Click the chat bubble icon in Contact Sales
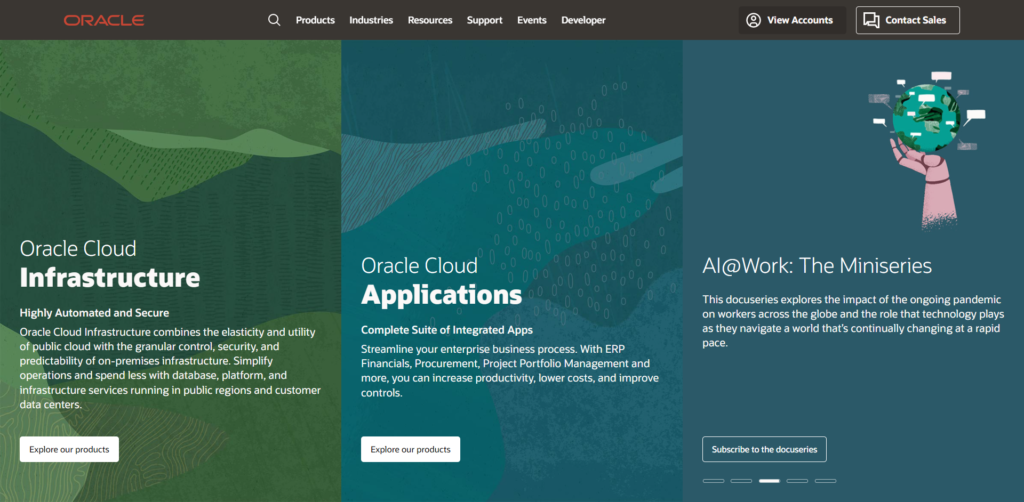The height and width of the screenshot is (502, 1024). tap(871, 20)
